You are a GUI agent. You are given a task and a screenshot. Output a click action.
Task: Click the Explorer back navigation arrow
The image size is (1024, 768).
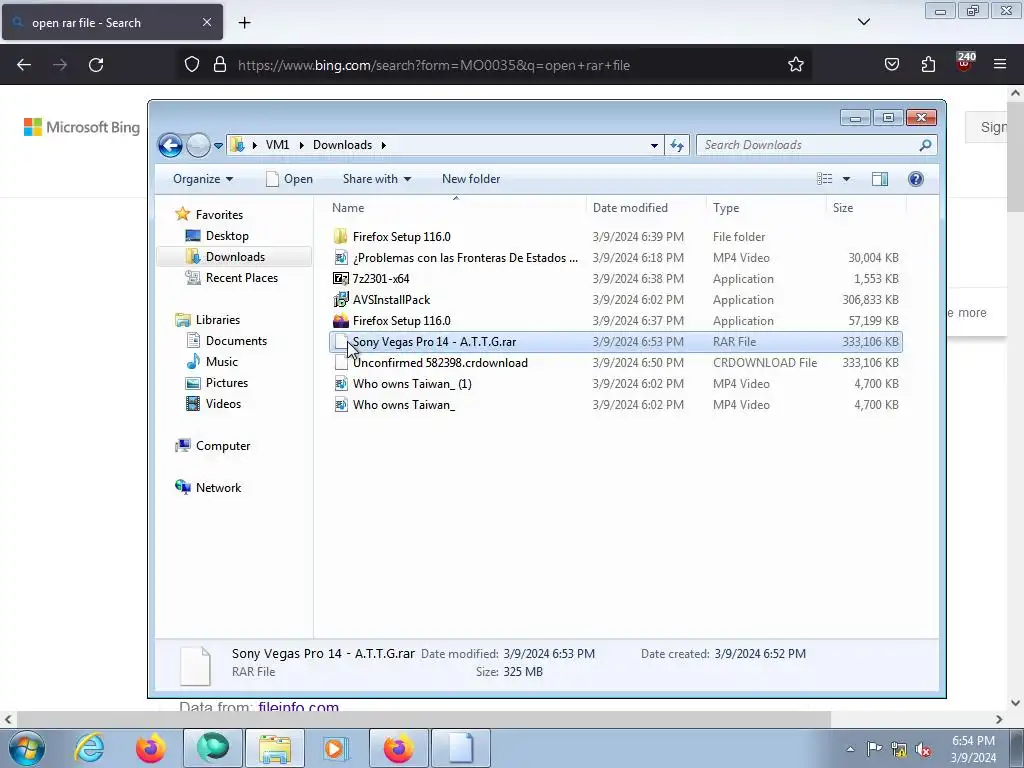click(x=170, y=145)
